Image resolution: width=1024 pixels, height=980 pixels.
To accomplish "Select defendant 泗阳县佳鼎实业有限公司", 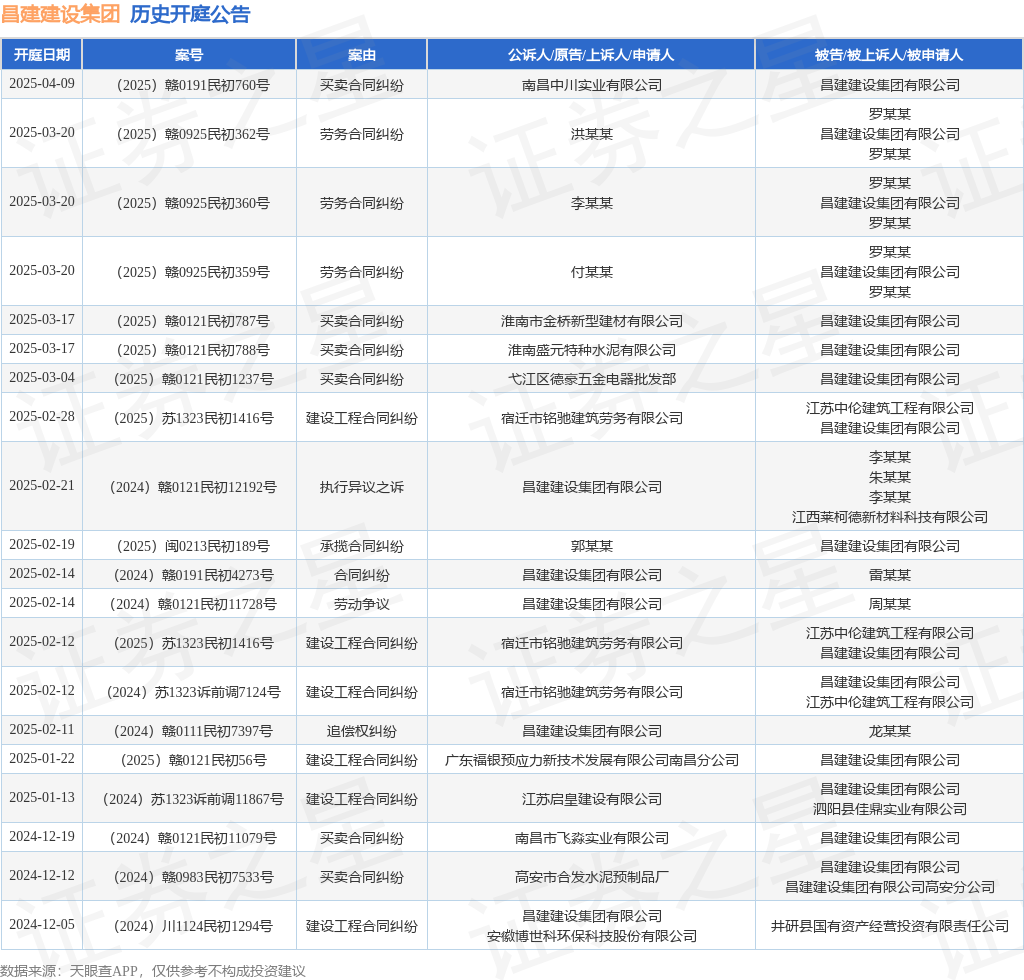I will [x=889, y=809].
